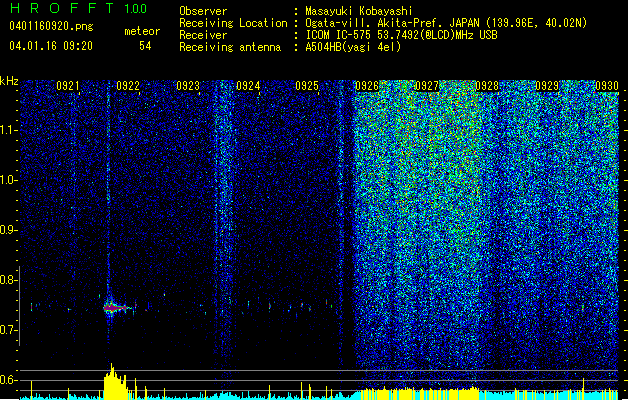Click the 'Receiving antenna' field label

[230, 47]
